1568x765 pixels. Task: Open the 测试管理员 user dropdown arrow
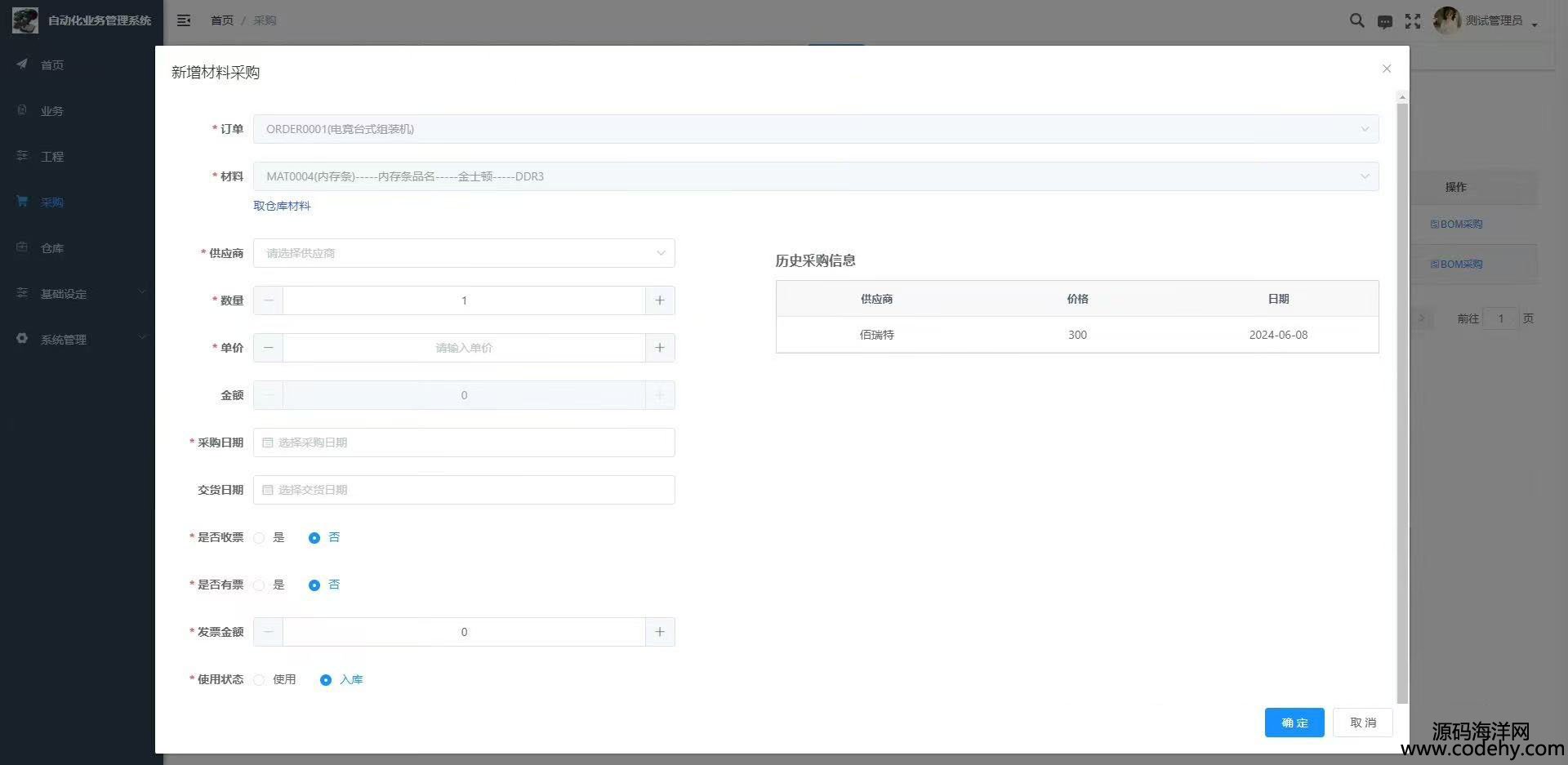tap(1535, 24)
